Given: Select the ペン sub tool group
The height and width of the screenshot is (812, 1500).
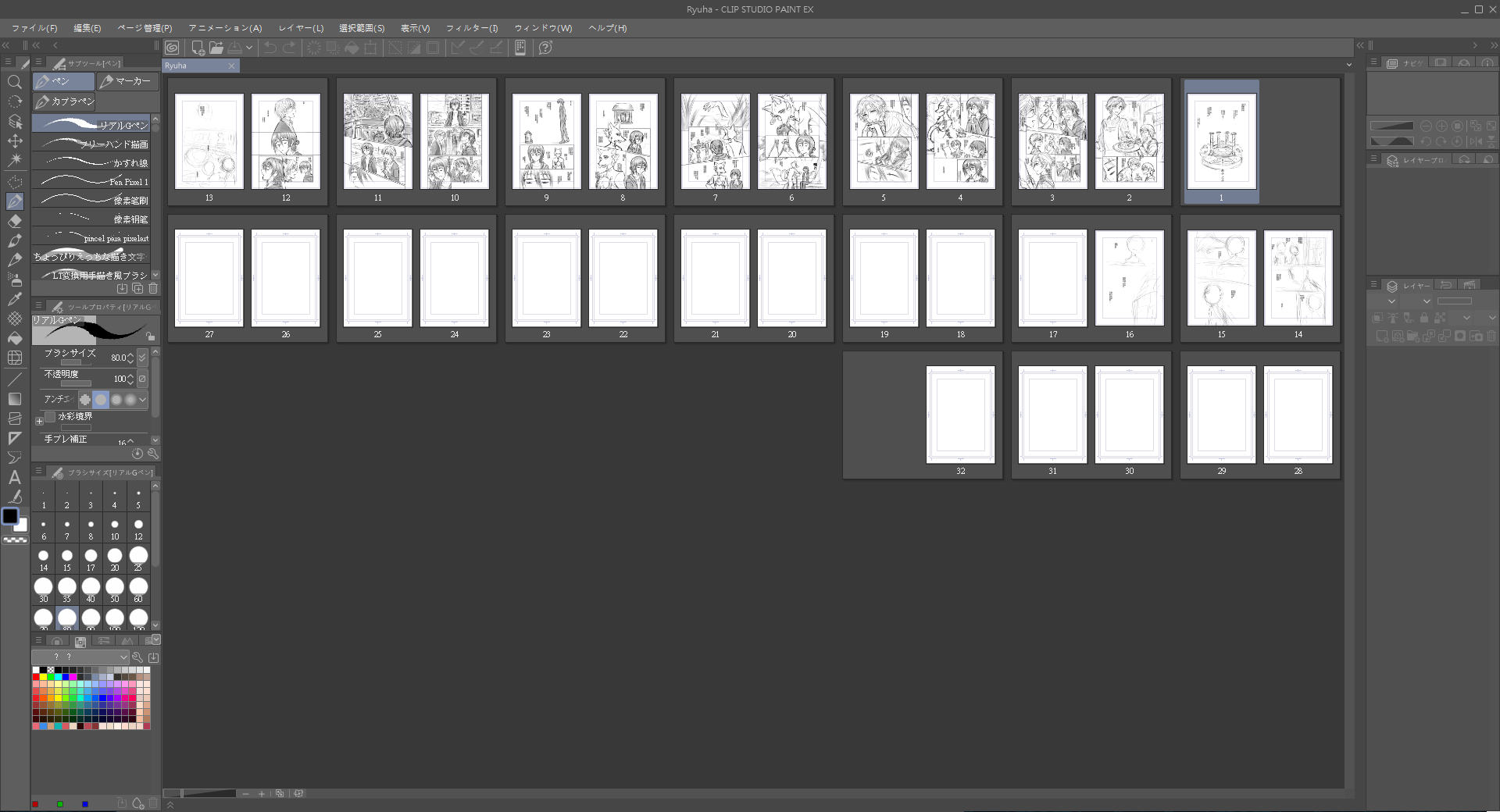Looking at the screenshot, I should [63, 81].
